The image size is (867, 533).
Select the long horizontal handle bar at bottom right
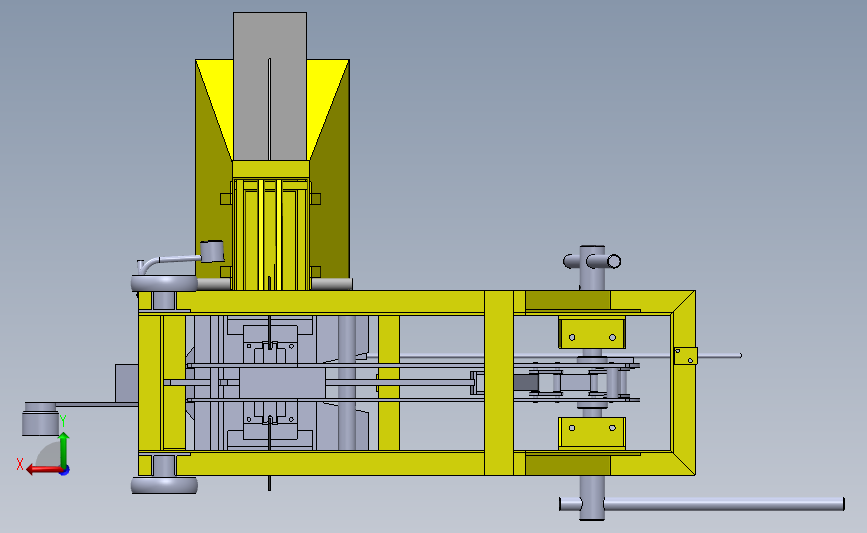pyautogui.click(x=702, y=504)
